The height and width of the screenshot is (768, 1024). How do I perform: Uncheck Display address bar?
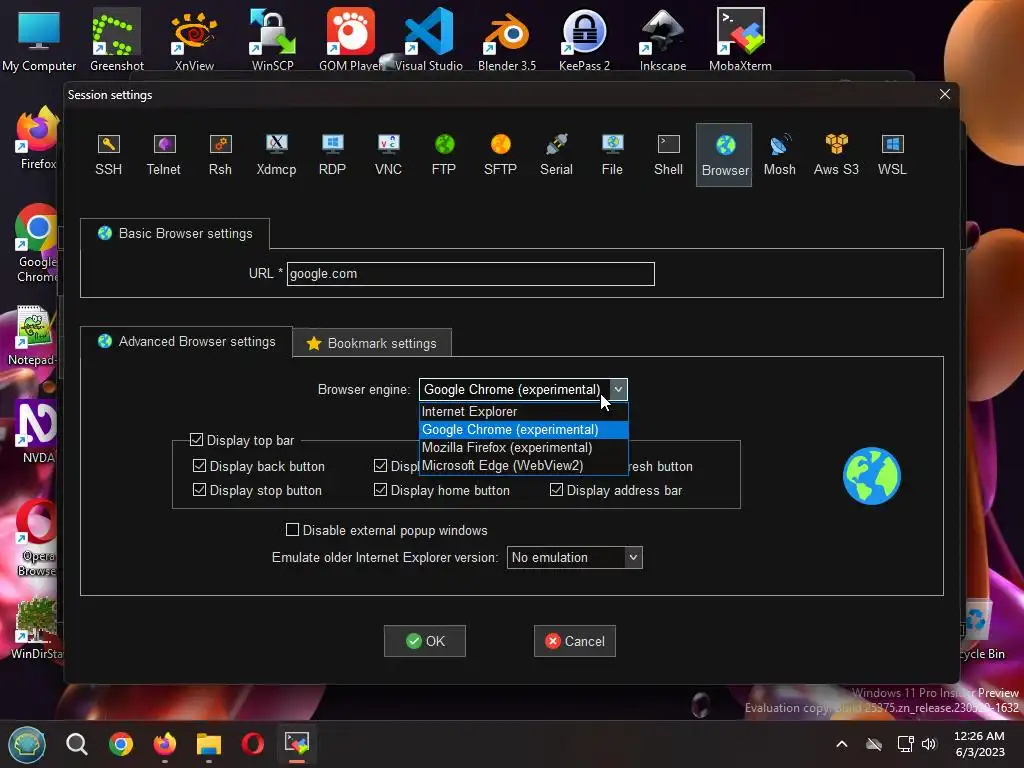(x=556, y=490)
